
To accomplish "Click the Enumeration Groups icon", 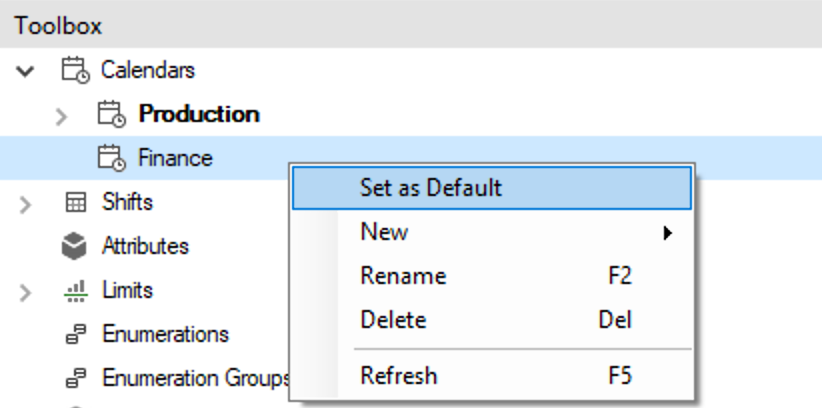I will [76, 378].
